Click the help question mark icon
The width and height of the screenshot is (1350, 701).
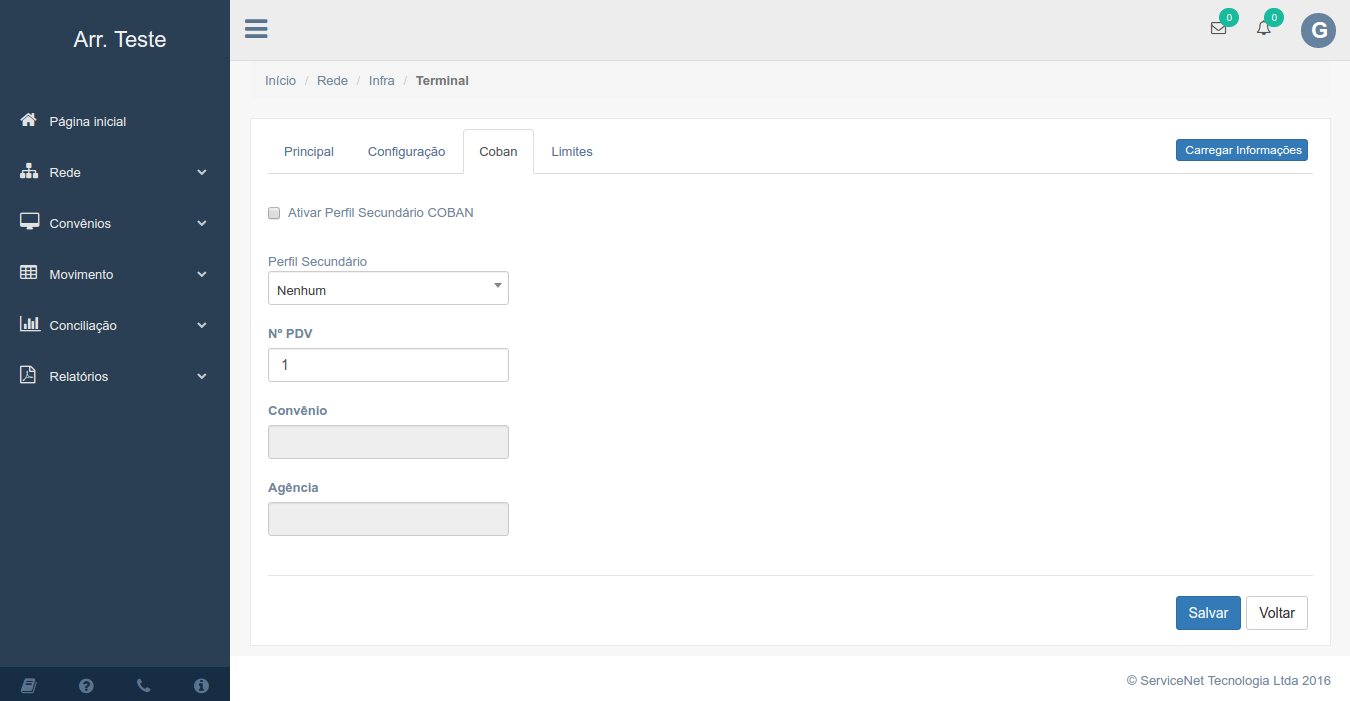pos(86,685)
